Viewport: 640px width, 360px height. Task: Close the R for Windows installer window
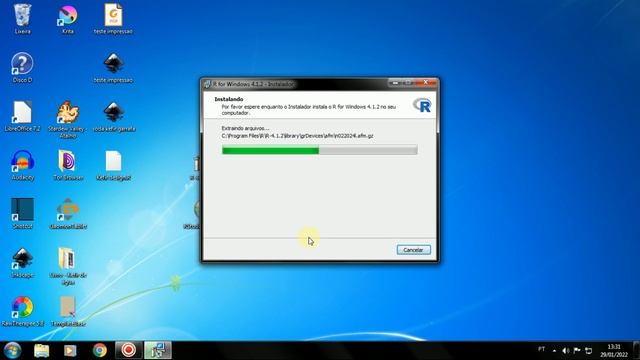pyautogui.click(x=426, y=83)
